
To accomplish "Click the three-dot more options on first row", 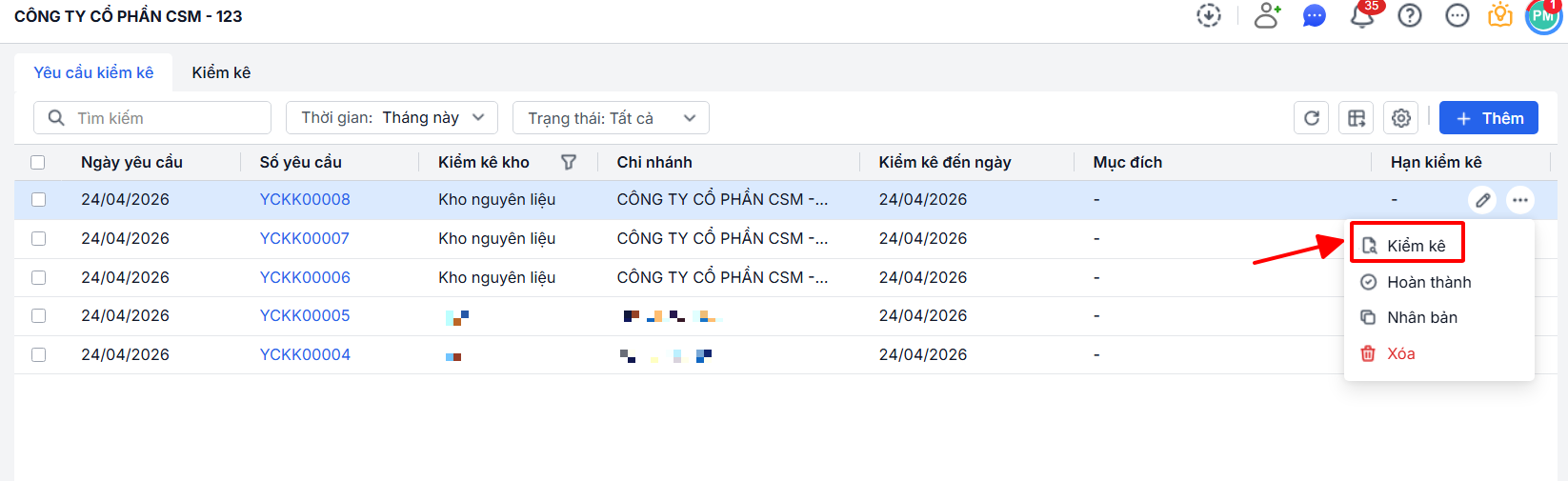I will pyautogui.click(x=1520, y=200).
